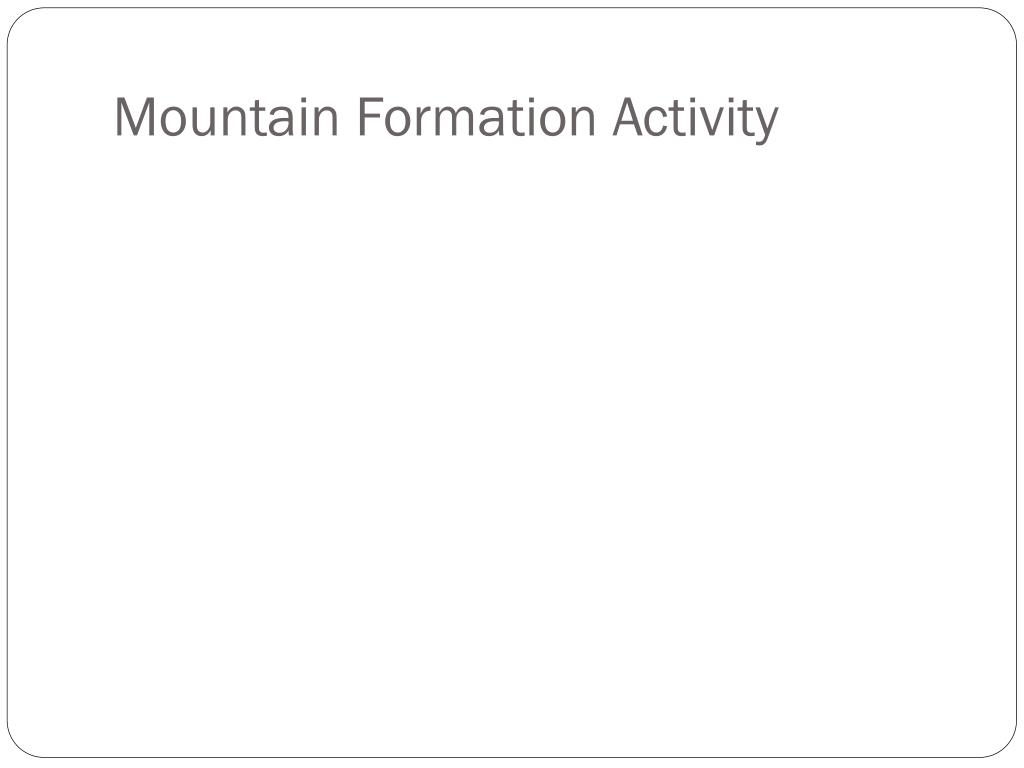Click the word "Activity" in the title
This screenshot has height=768, width=1024.
[x=695, y=120]
